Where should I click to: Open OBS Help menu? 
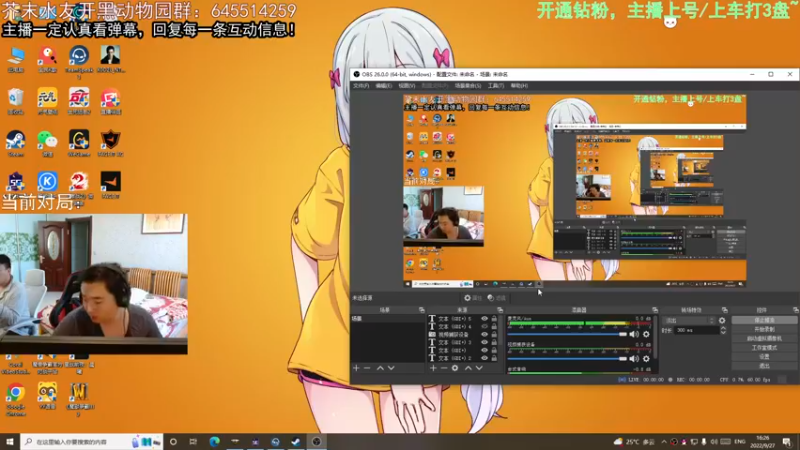519,86
